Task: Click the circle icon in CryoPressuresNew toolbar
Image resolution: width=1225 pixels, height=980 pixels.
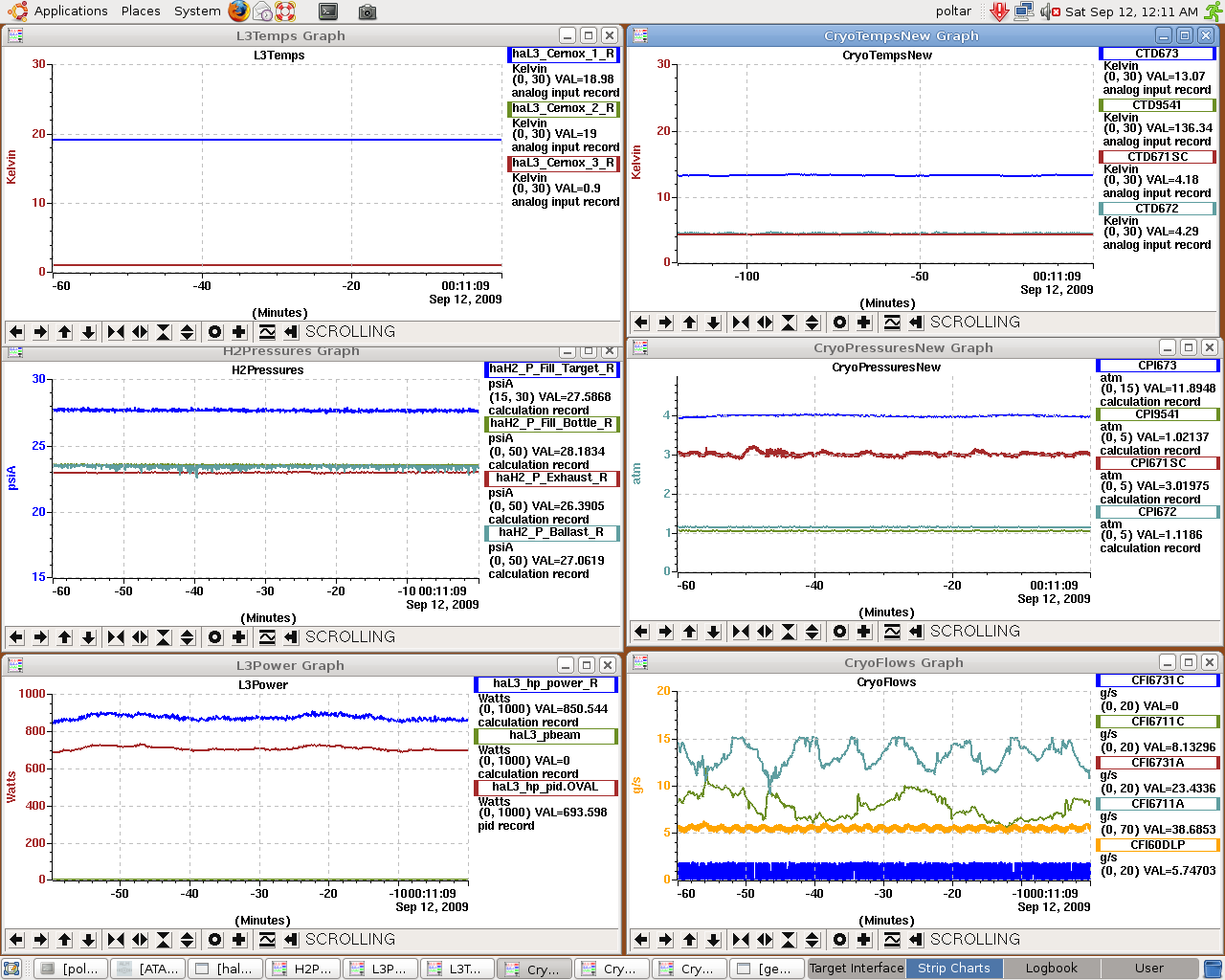Action: [840, 632]
